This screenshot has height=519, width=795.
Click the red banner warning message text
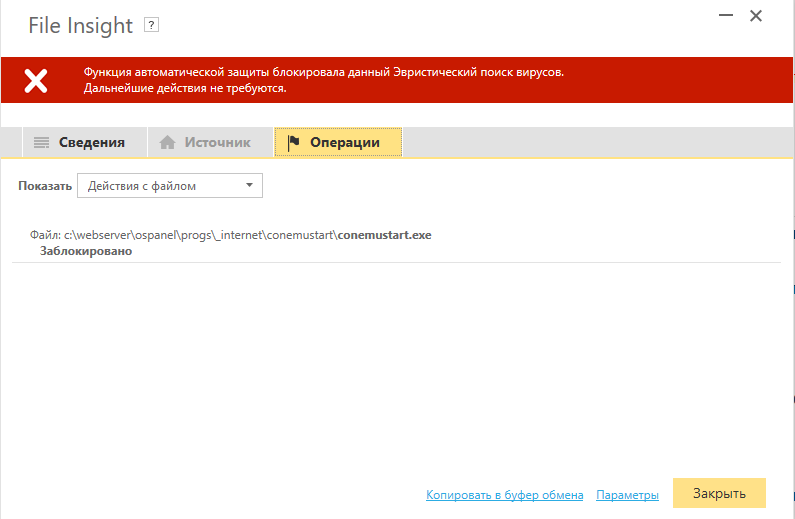tap(324, 80)
